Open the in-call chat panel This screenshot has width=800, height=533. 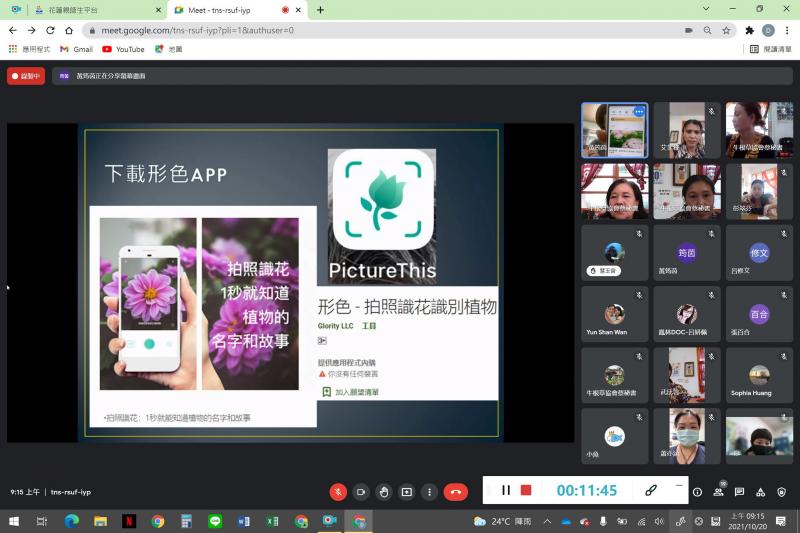[739, 492]
